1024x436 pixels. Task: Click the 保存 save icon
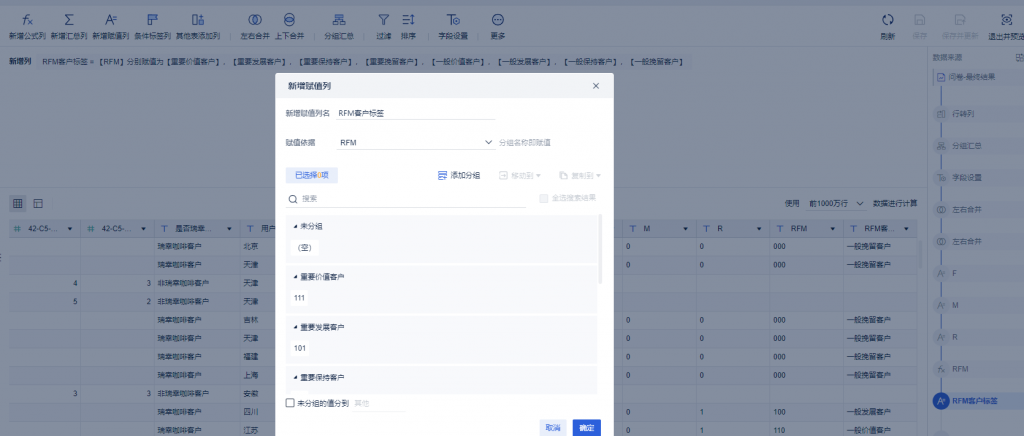point(920,20)
